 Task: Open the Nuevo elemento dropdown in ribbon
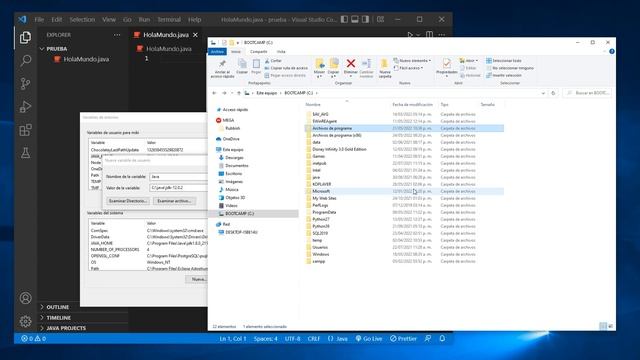412,60
